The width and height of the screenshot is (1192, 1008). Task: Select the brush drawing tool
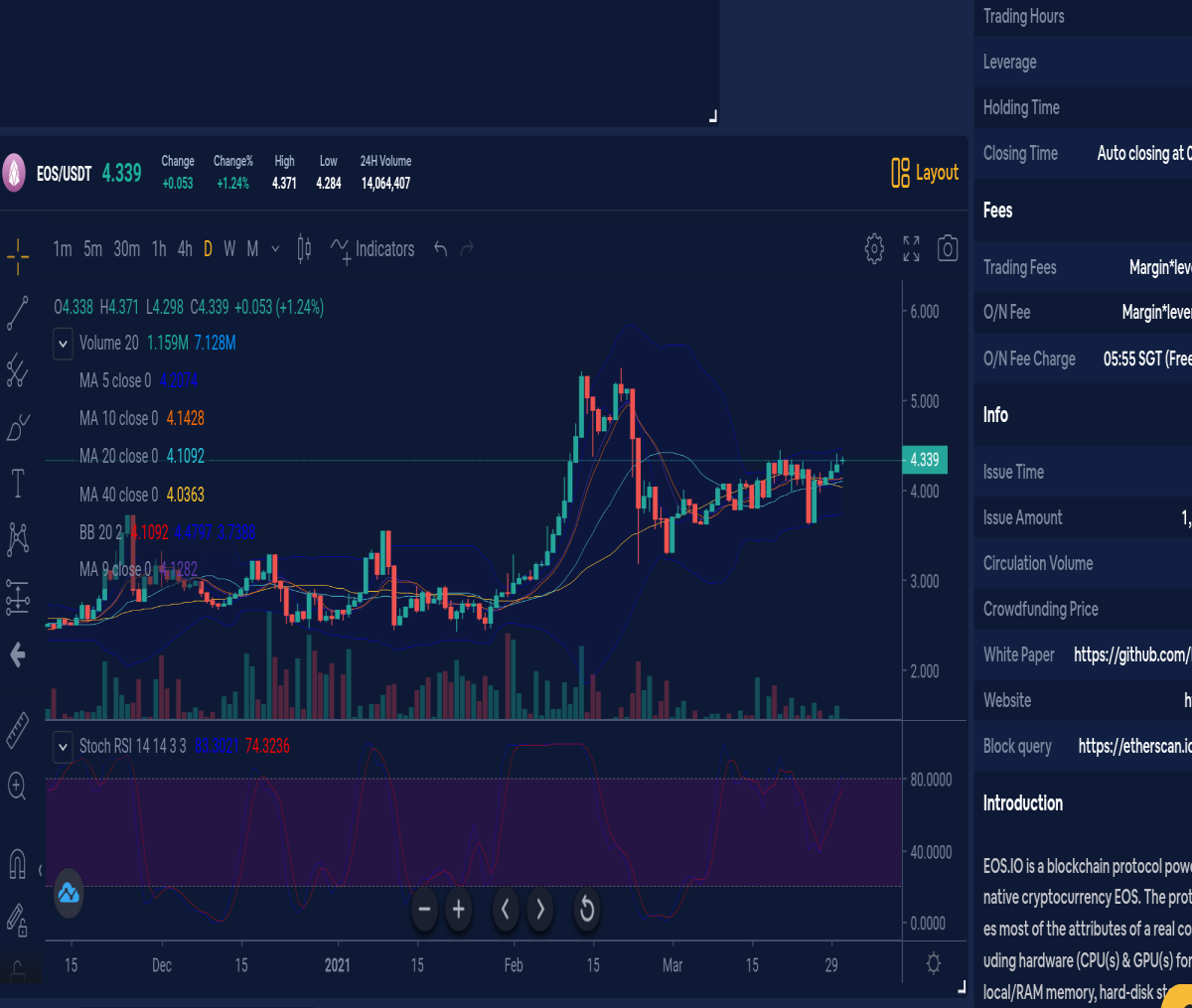pyautogui.click(x=18, y=427)
